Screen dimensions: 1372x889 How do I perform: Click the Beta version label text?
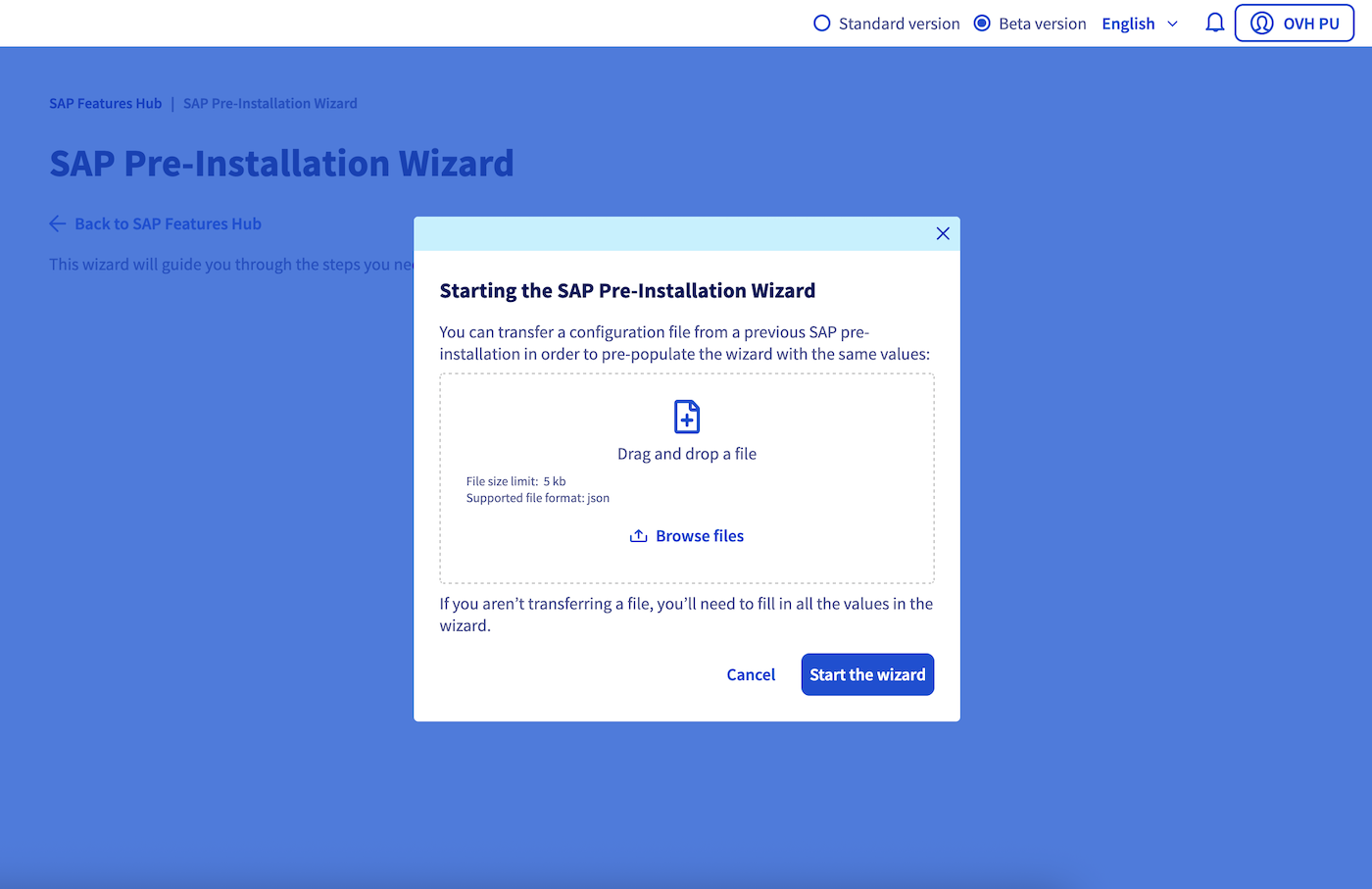click(1040, 23)
